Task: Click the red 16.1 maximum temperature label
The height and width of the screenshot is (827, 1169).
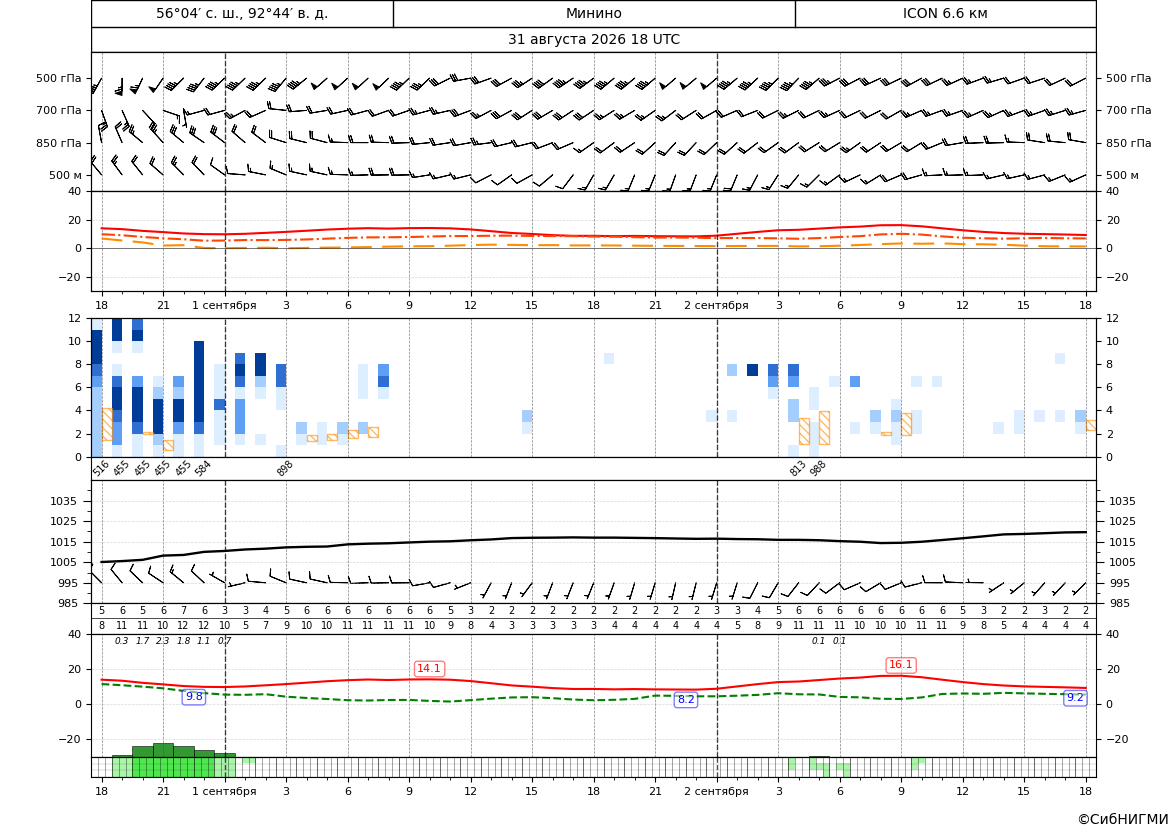Action: 901,664
